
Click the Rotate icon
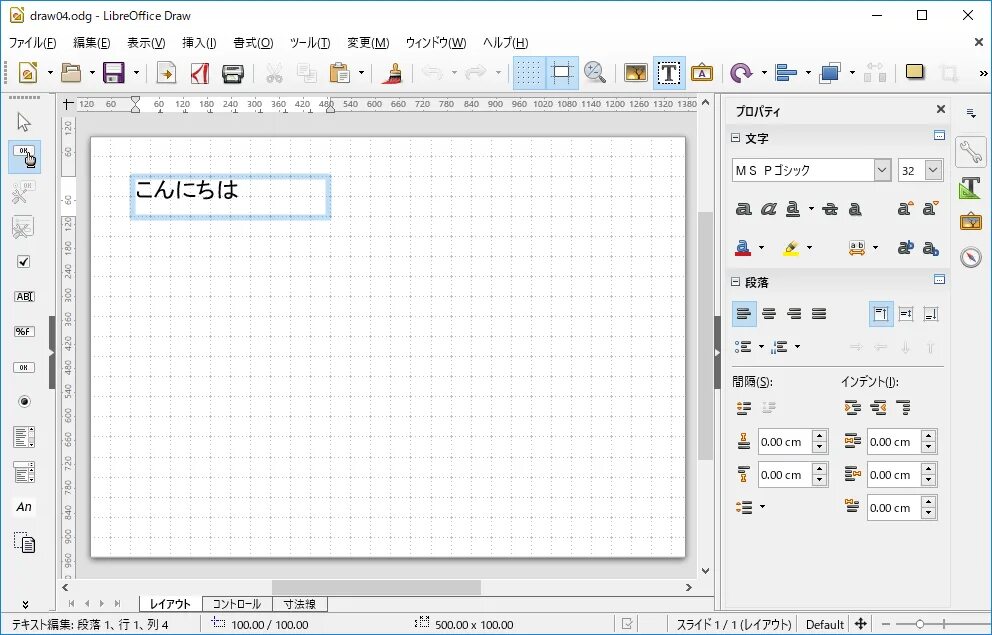coord(741,73)
